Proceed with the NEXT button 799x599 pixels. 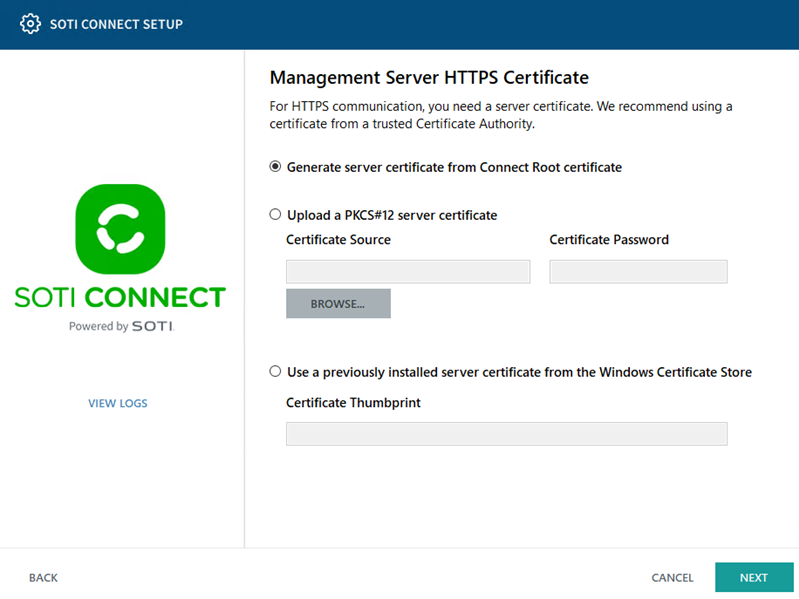754,577
